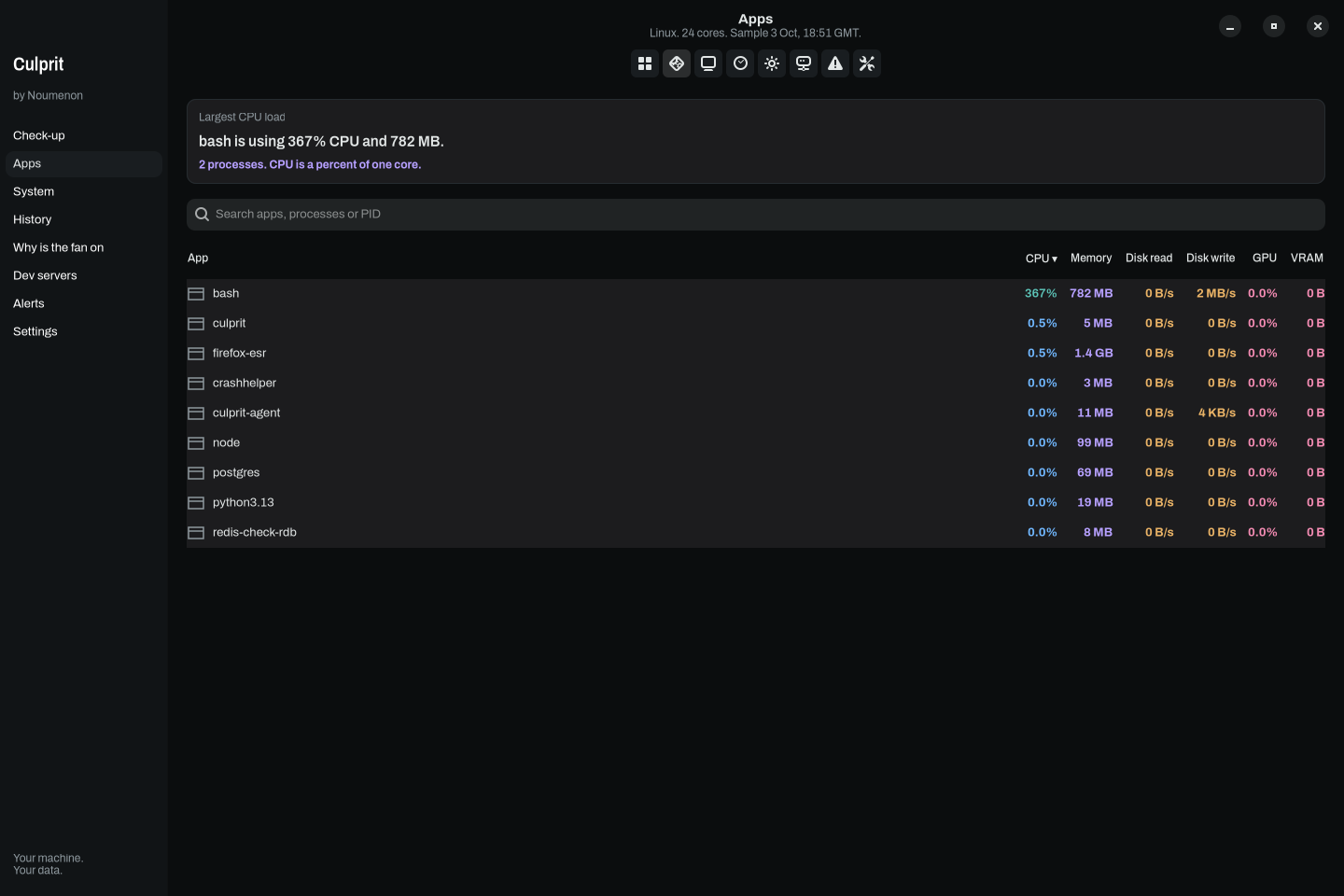Sort table by GPU column
This screenshot has height=896, width=1344.
click(1265, 258)
